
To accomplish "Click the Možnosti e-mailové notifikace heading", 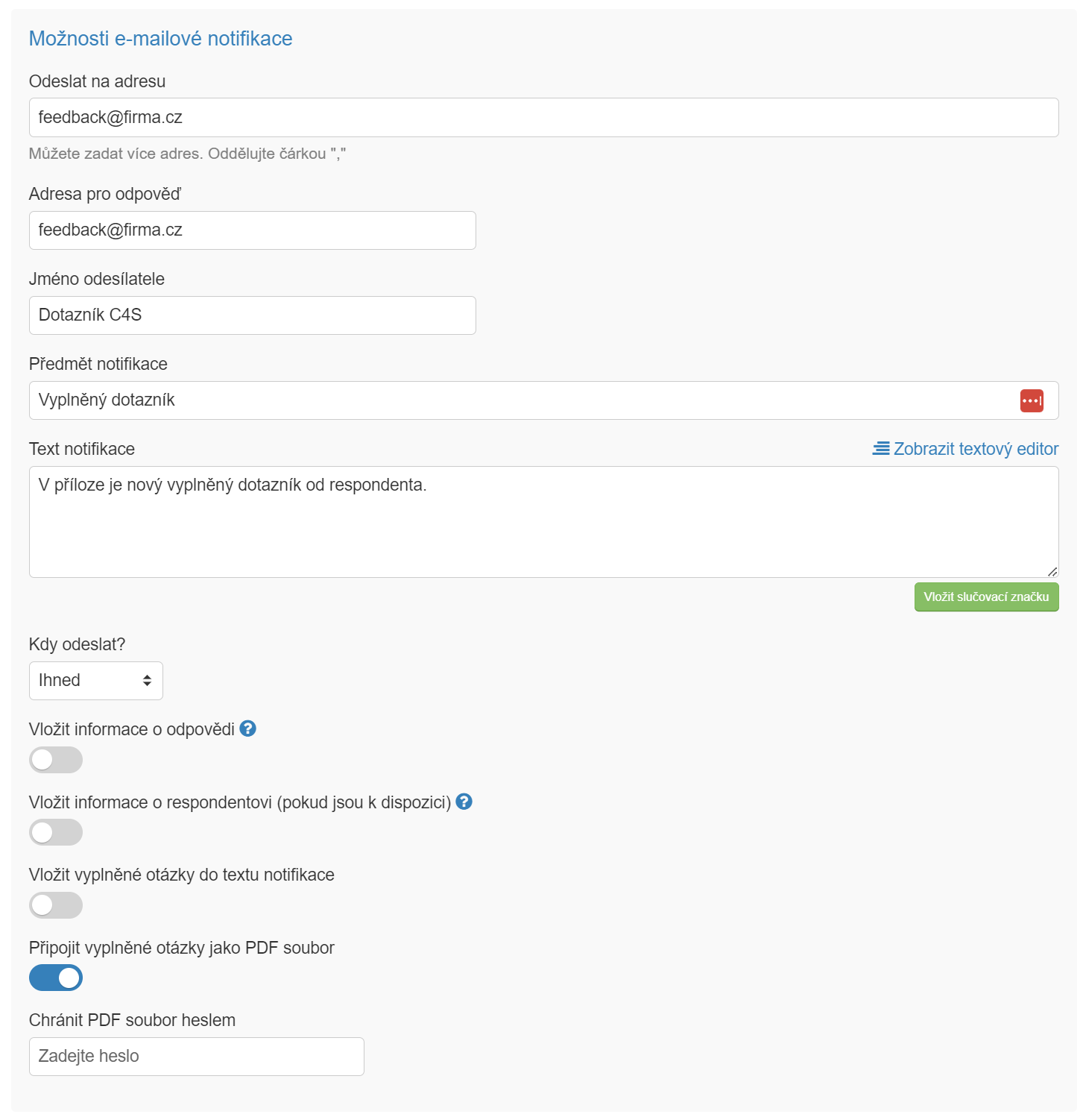I will tap(160, 39).
